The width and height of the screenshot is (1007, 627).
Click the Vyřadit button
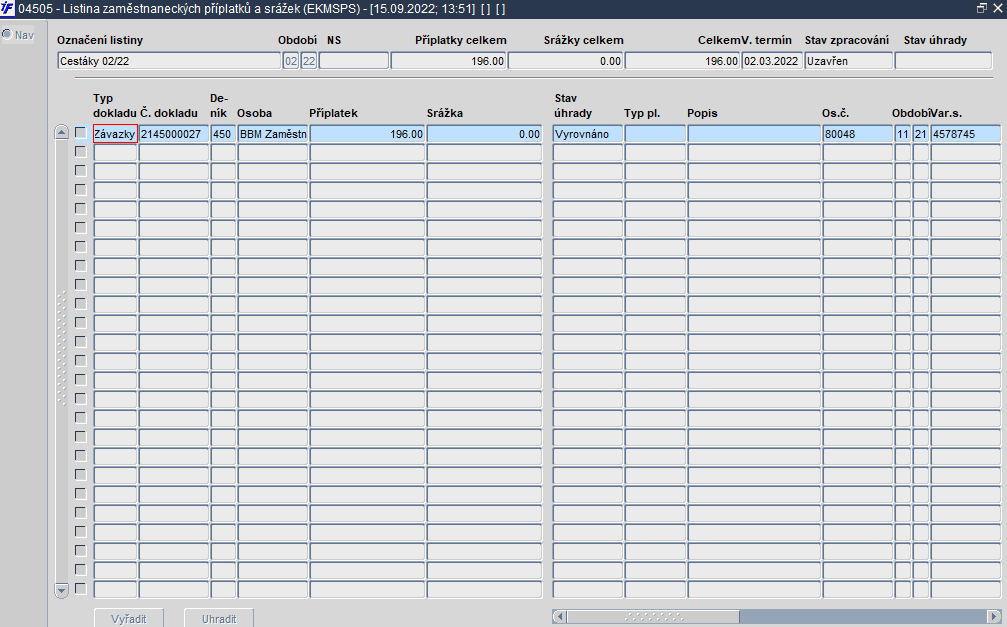(128, 618)
